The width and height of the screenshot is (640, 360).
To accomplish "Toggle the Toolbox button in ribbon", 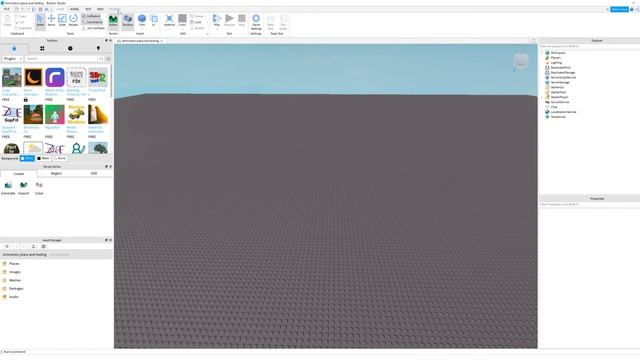I will (x=128, y=21).
